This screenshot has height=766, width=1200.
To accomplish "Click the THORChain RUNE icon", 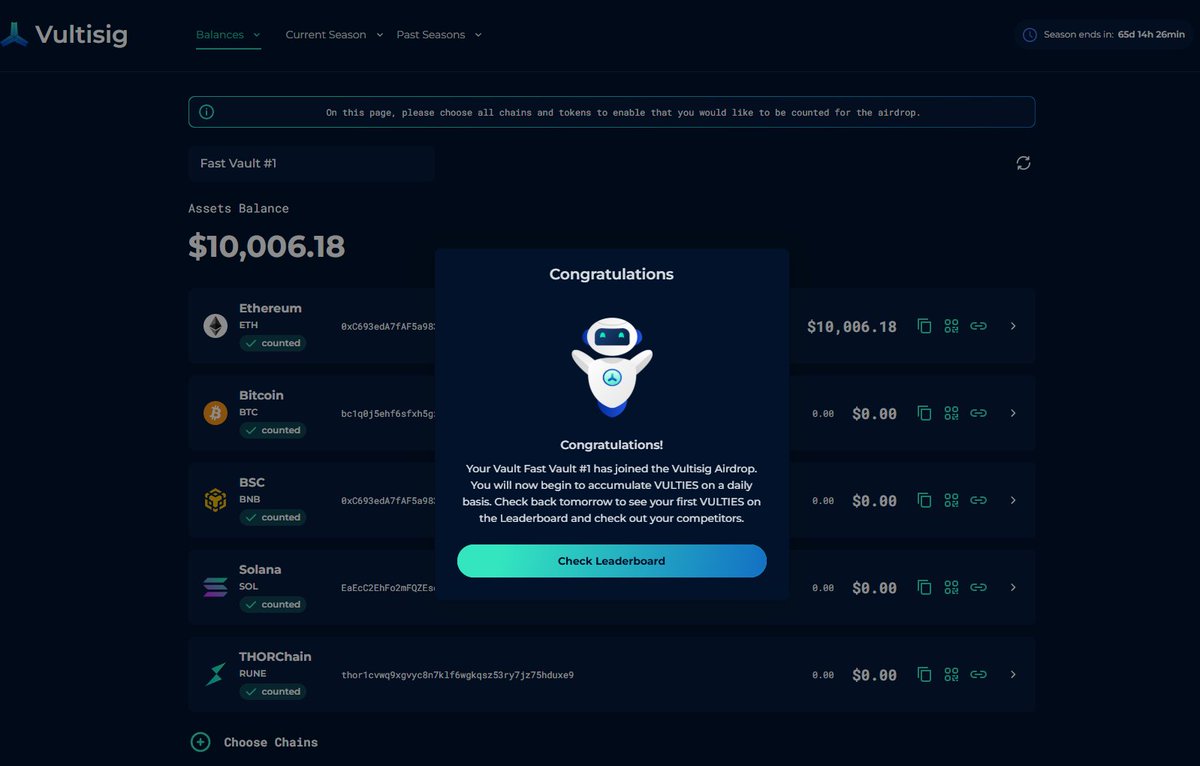I will click(215, 674).
